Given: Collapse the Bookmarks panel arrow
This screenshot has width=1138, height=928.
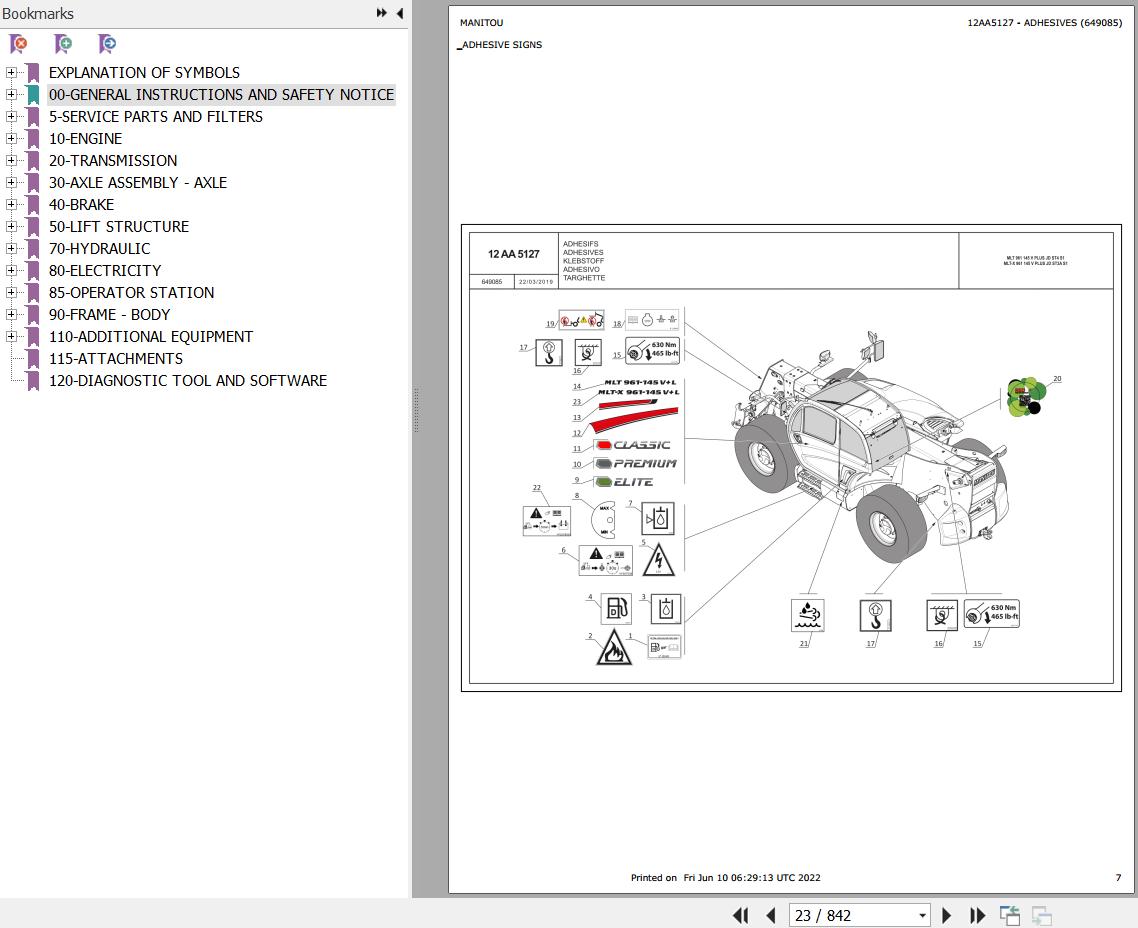Looking at the screenshot, I should tap(400, 13).
